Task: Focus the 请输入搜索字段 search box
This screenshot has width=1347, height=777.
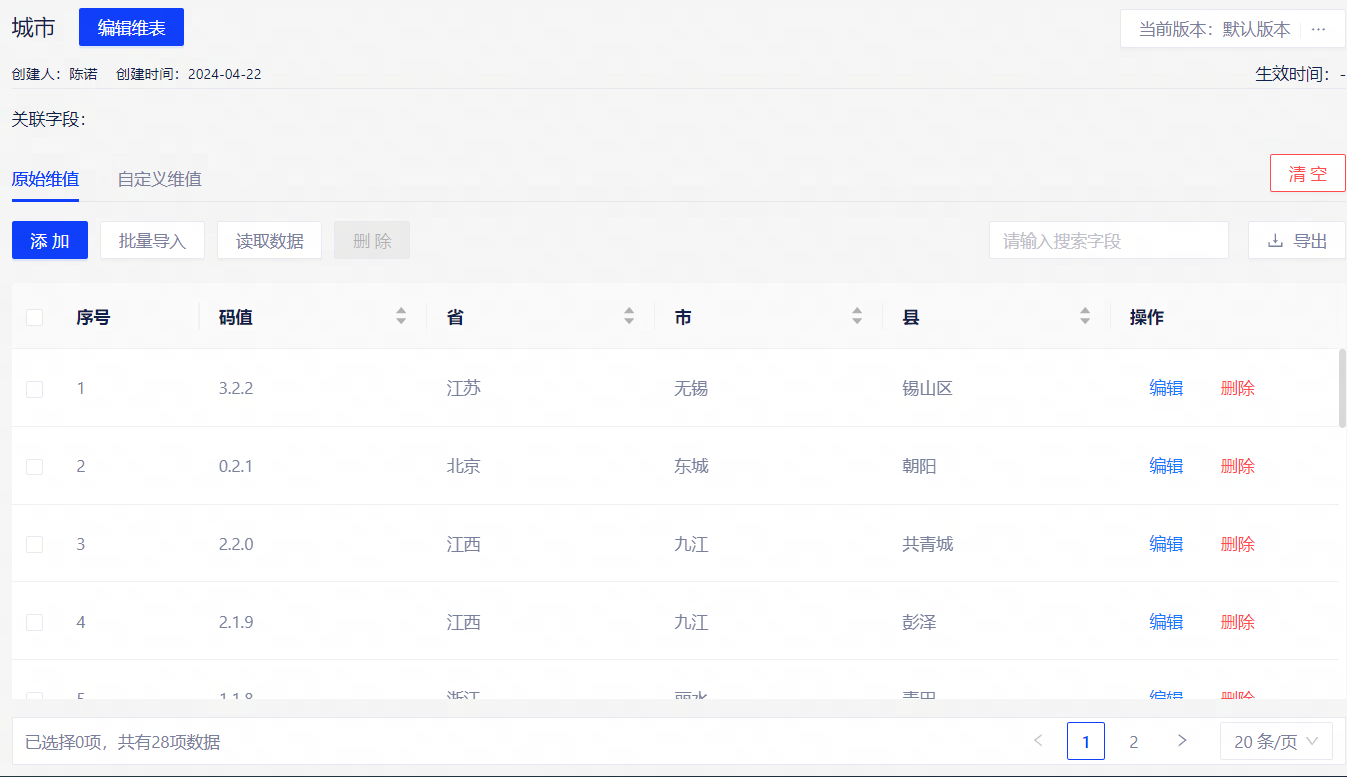Action: [1108, 241]
